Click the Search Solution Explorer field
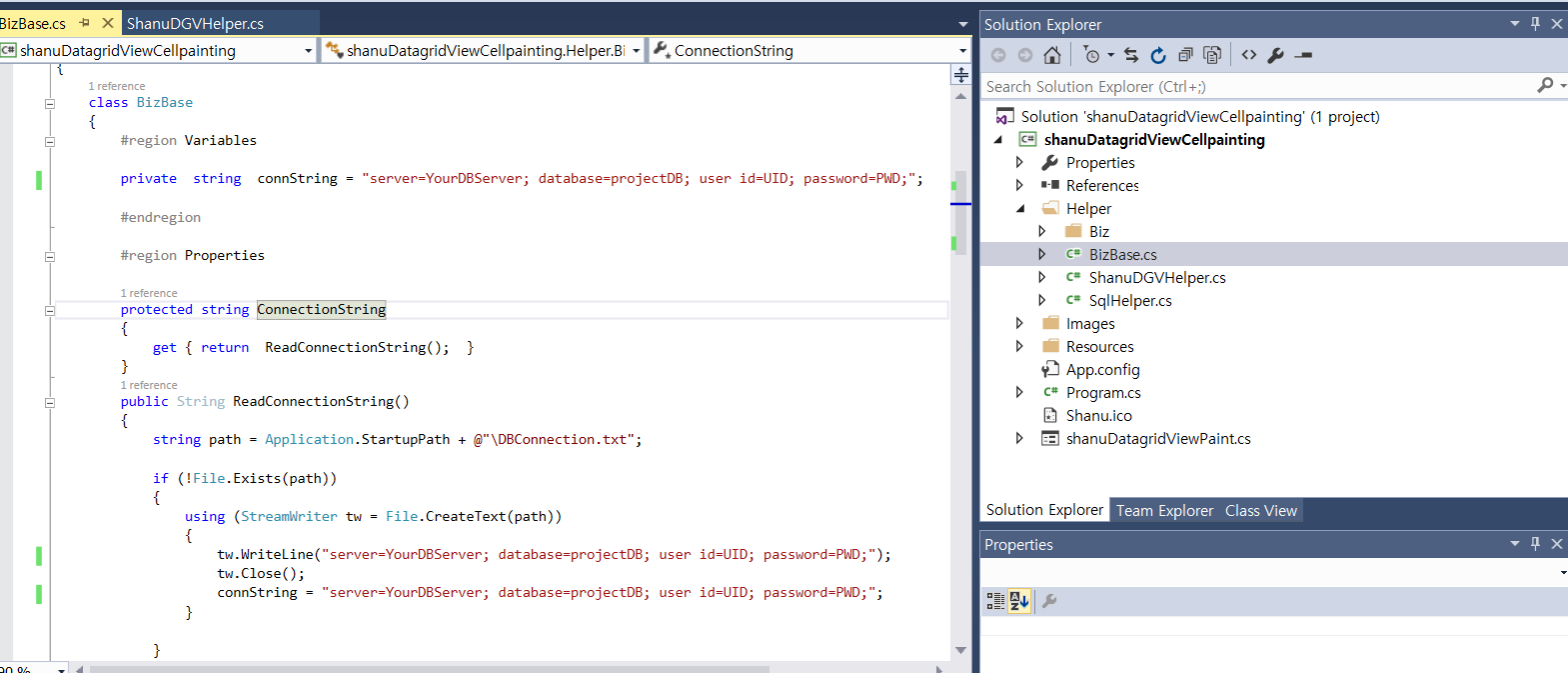This screenshot has width=1568, height=673. [x=1257, y=87]
